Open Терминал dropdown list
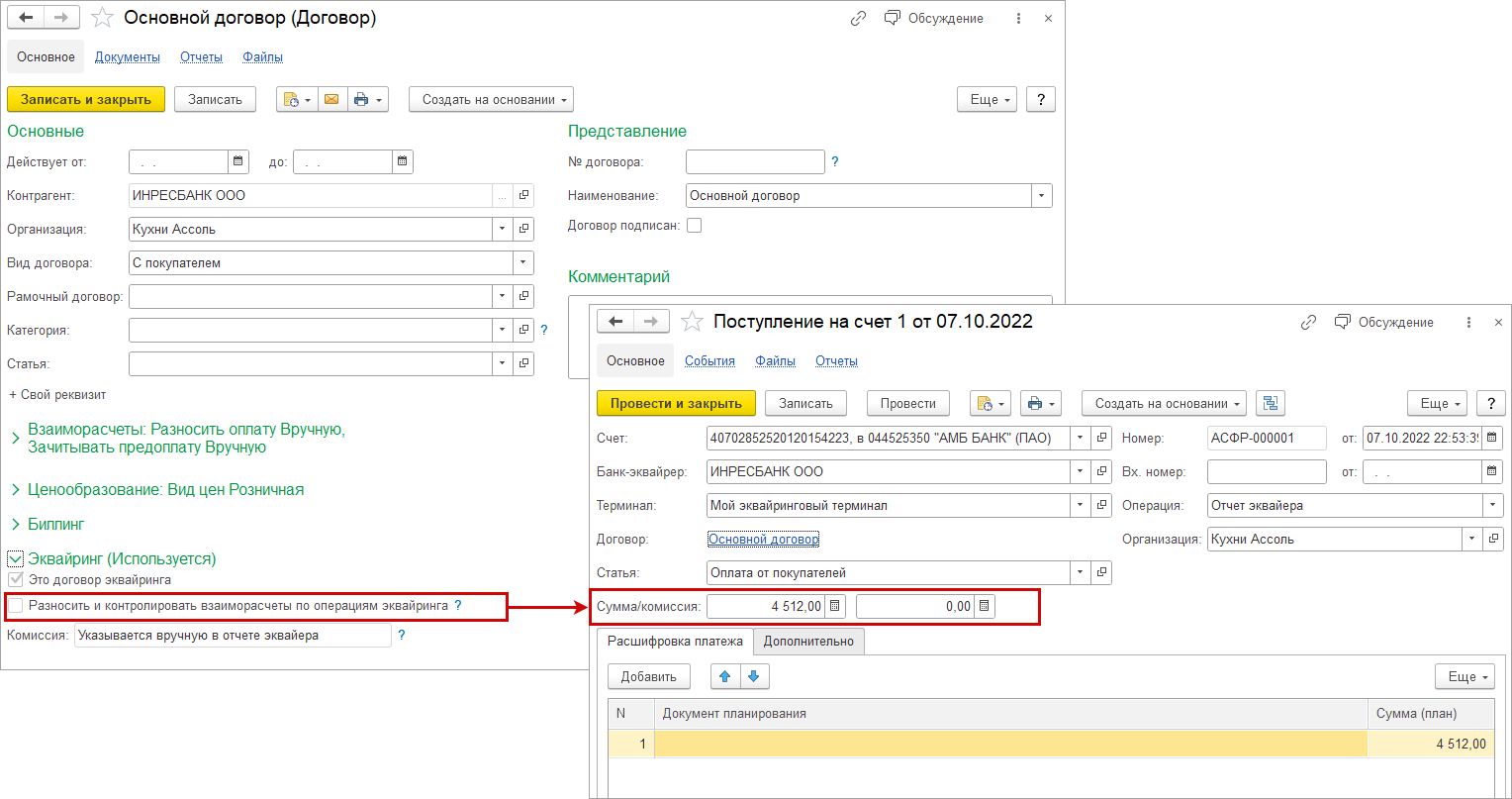The width and height of the screenshot is (1512, 799). 1082,505
